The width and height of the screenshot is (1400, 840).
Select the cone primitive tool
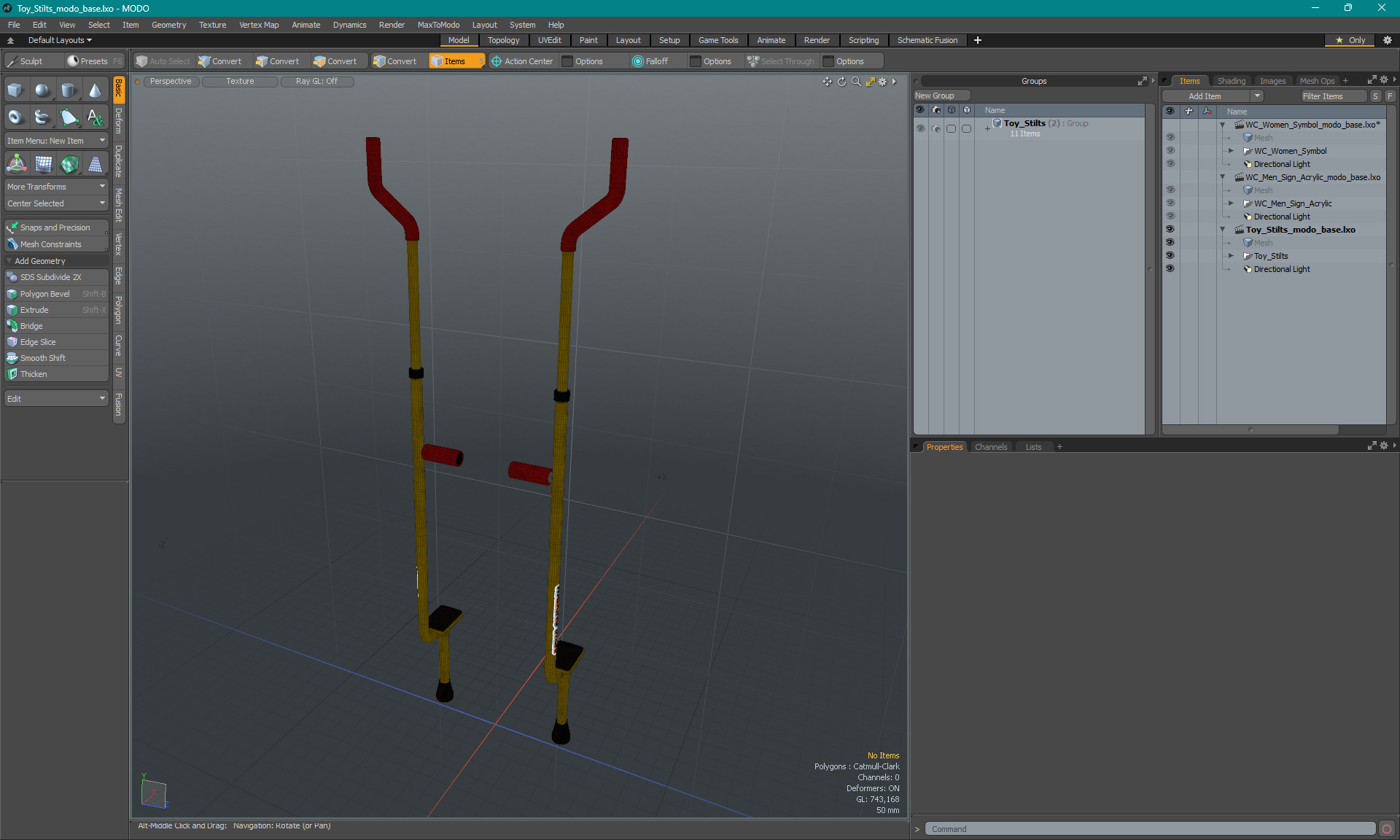pos(95,90)
